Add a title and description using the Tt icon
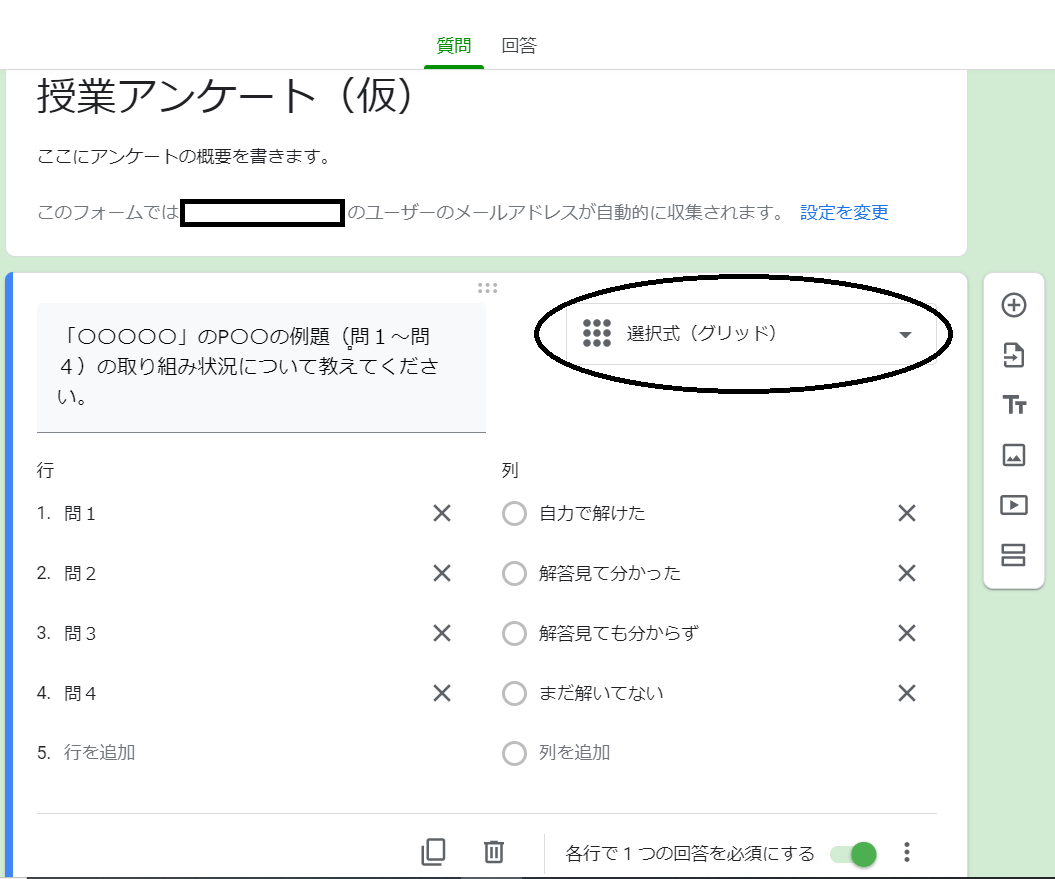 pos(1013,406)
